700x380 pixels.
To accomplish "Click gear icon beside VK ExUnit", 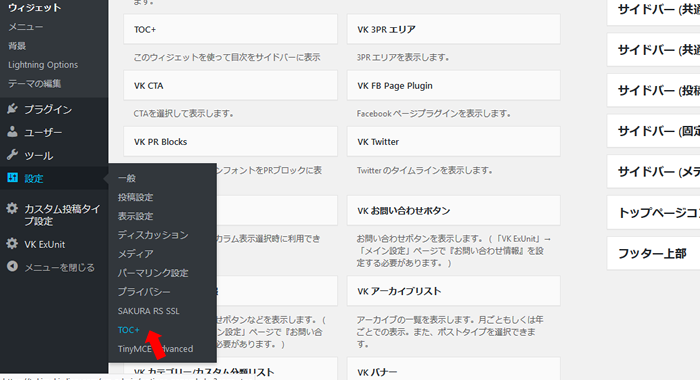I will click(x=12, y=244).
